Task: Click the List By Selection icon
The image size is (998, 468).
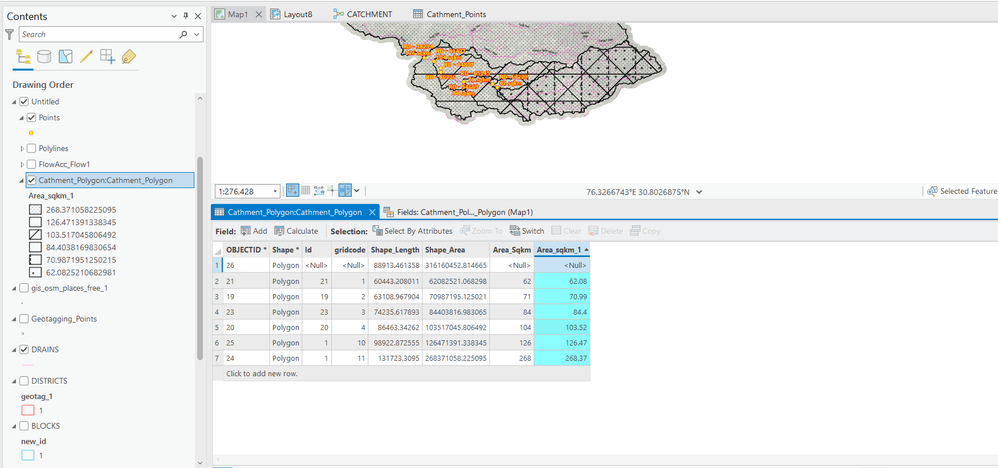Action: (x=65, y=57)
